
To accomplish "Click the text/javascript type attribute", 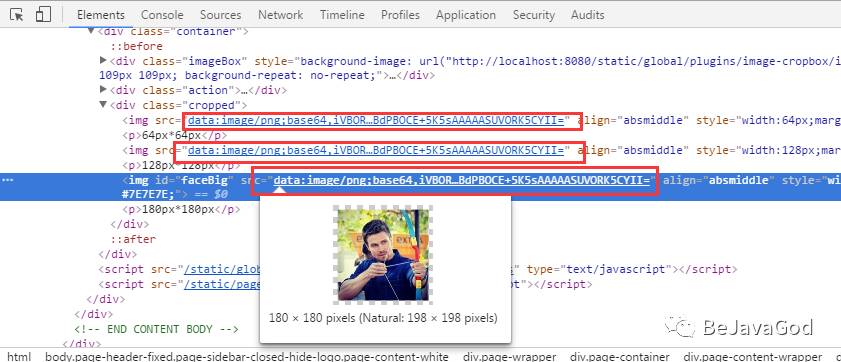I will (x=600, y=269).
